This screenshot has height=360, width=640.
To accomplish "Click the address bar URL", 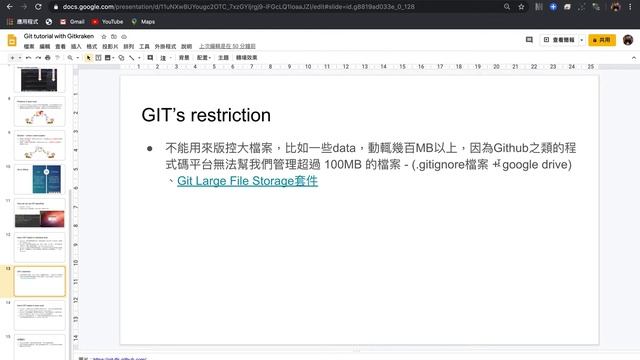I will point(238,7).
